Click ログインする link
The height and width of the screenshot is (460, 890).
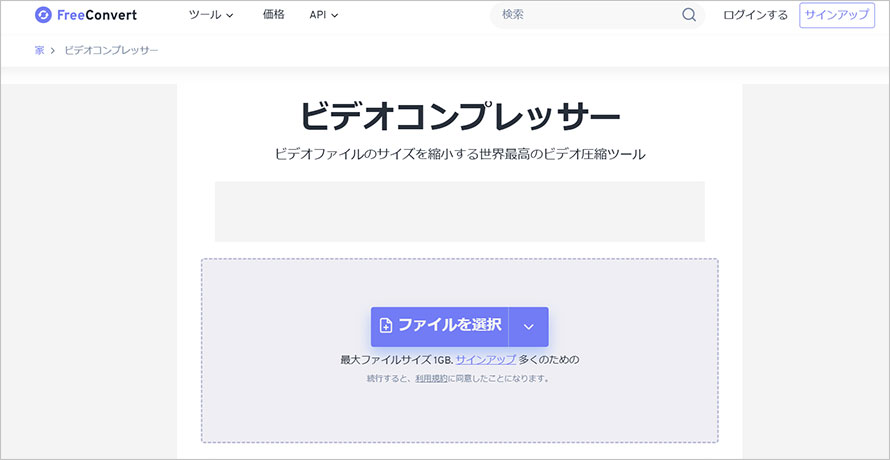click(755, 15)
